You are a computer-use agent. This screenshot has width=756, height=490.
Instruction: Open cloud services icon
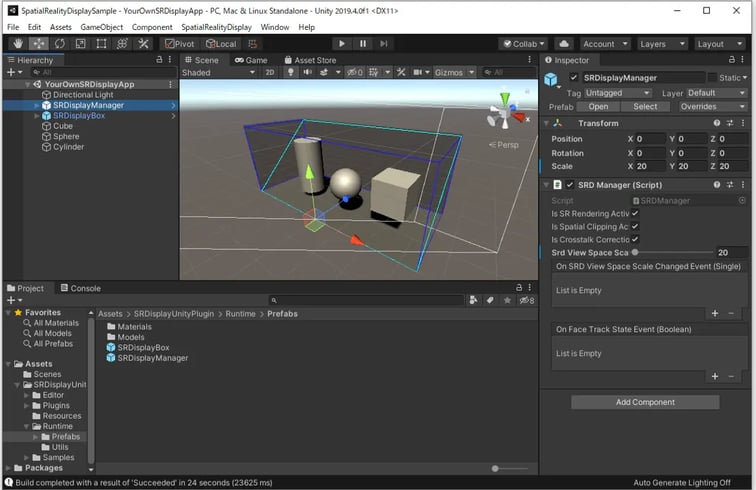(x=564, y=44)
